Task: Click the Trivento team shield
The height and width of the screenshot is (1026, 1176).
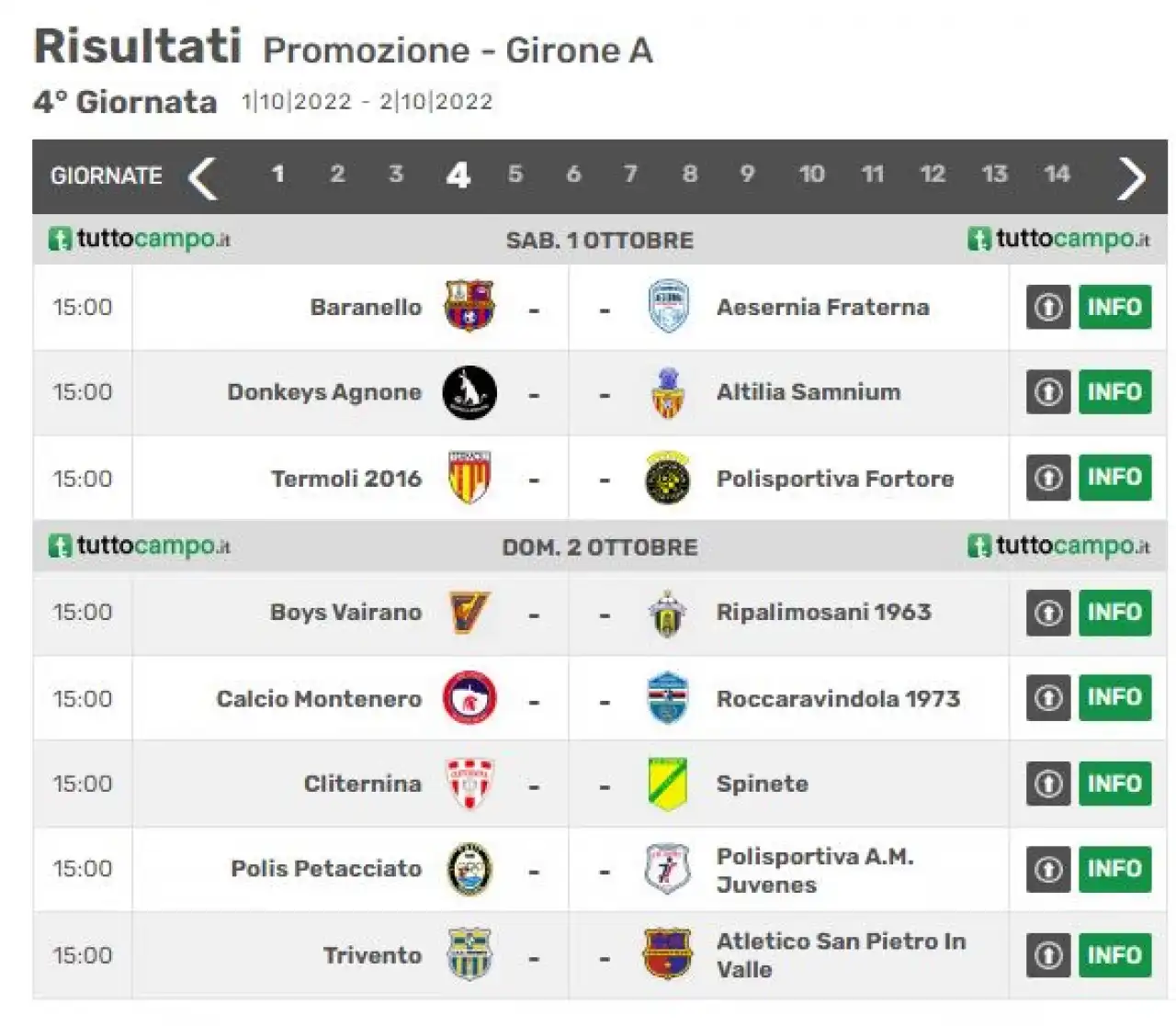Action: [x=469, y=954]
